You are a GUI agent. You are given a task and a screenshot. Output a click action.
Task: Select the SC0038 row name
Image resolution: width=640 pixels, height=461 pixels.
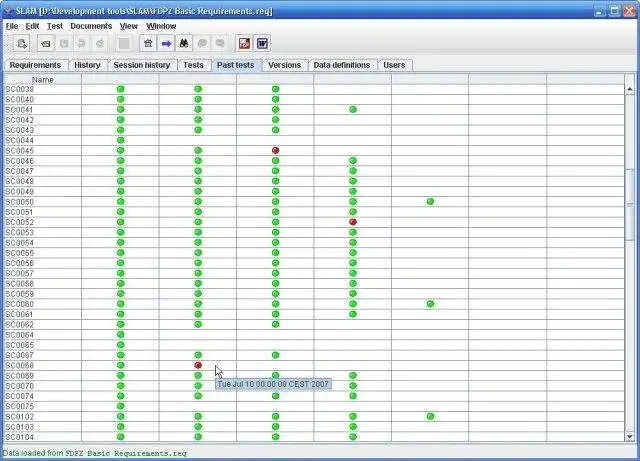click(20, 89)
